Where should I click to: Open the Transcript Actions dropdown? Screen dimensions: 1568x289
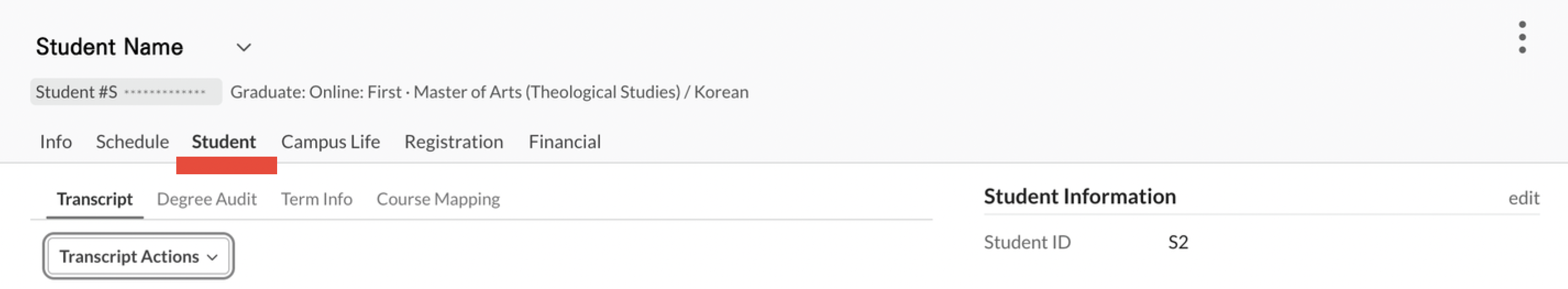138,256
